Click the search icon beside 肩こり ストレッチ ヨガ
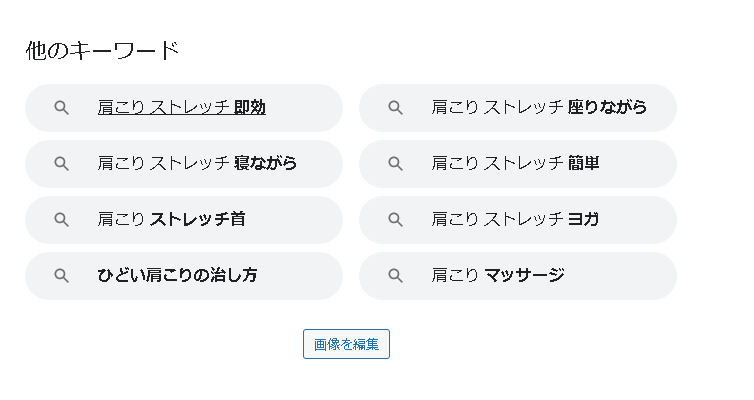Screen dimensions: 754x400 coord(396,220)
